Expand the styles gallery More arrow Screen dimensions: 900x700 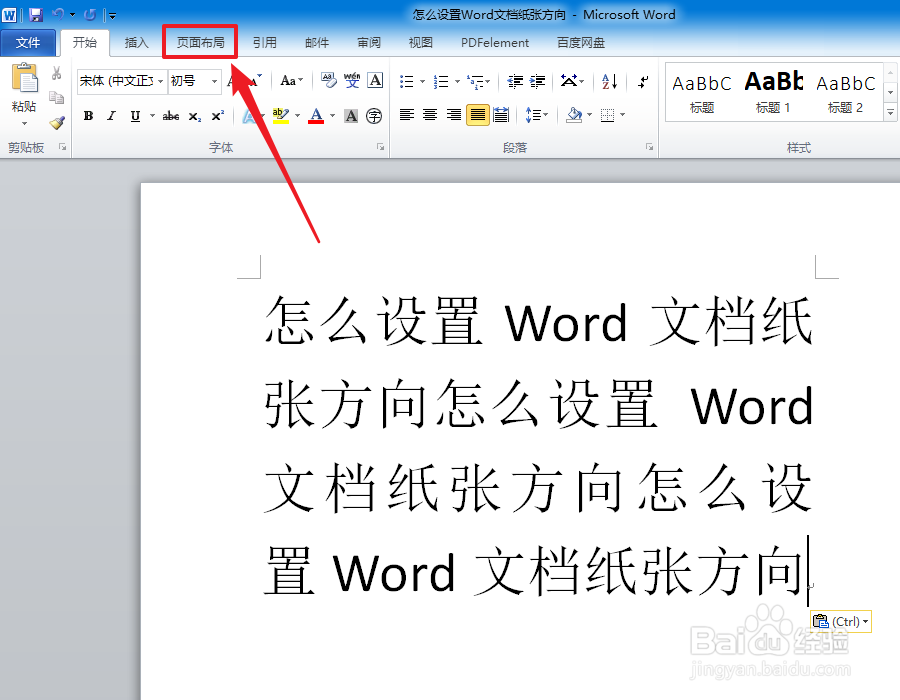pyautogui.click(x=890, y=112)
